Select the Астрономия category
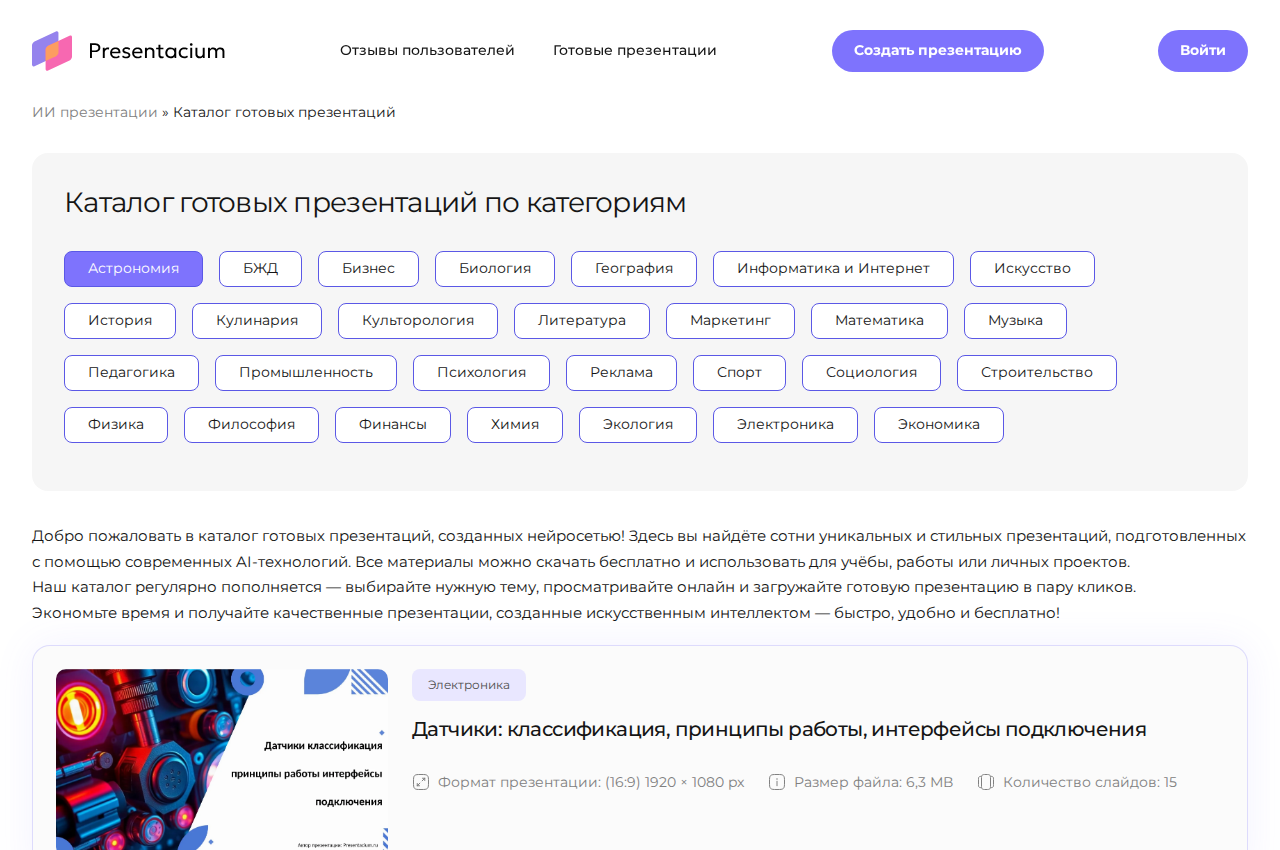Image resolution: width=1280 pixels, height=850 pixels. pyautogui.click(x=133, y=269)
